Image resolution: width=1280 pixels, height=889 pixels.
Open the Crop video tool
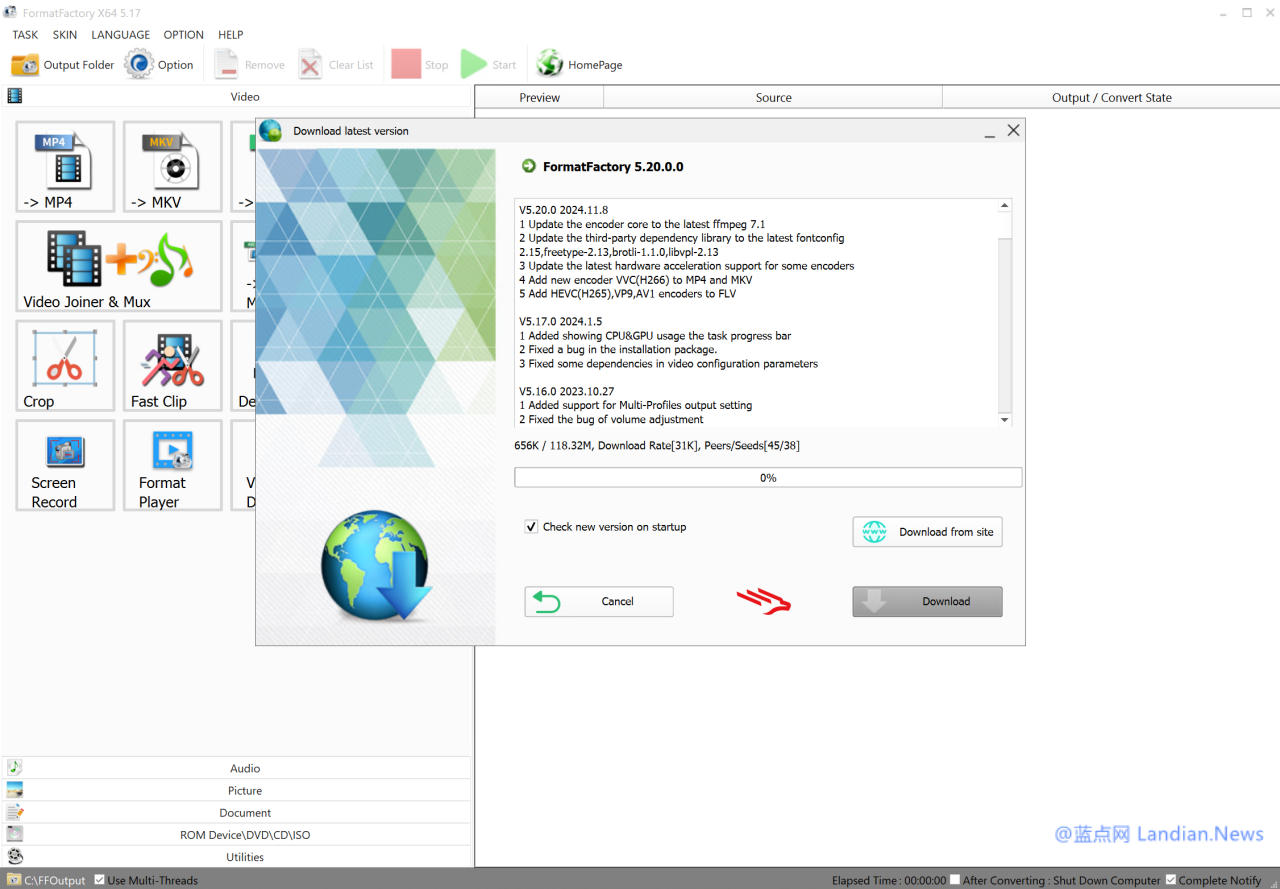[x=65, y=366]
